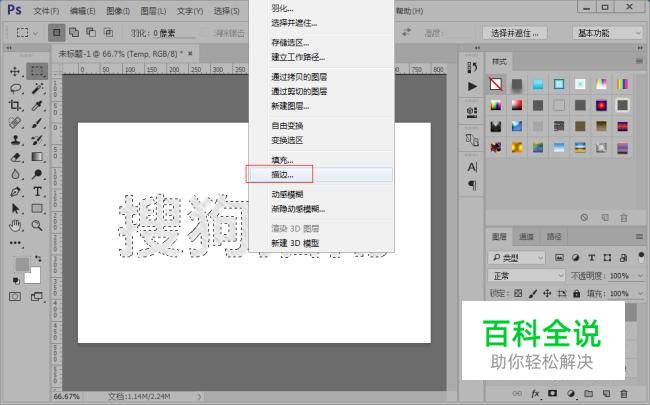Viewport: 650px width, 405px height.
Task: Choose Layer Via Copy menu entry
Action: coord(320,77)
